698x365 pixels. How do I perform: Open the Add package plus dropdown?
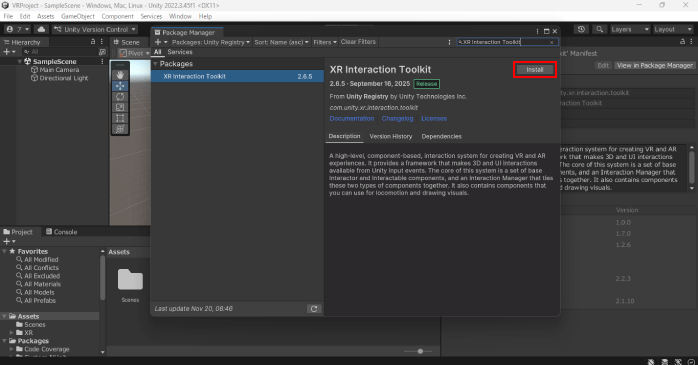(x=161, y=42)
